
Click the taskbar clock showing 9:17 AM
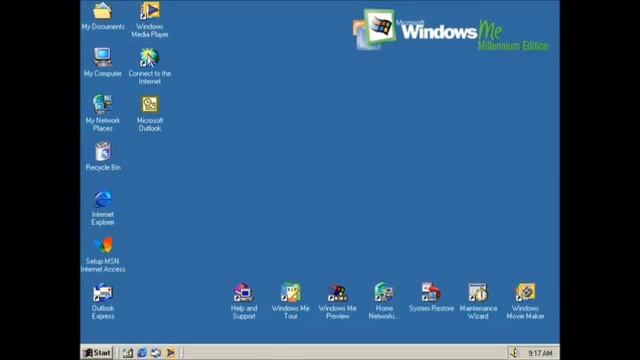pyautogui.click(x=540, y=353)
